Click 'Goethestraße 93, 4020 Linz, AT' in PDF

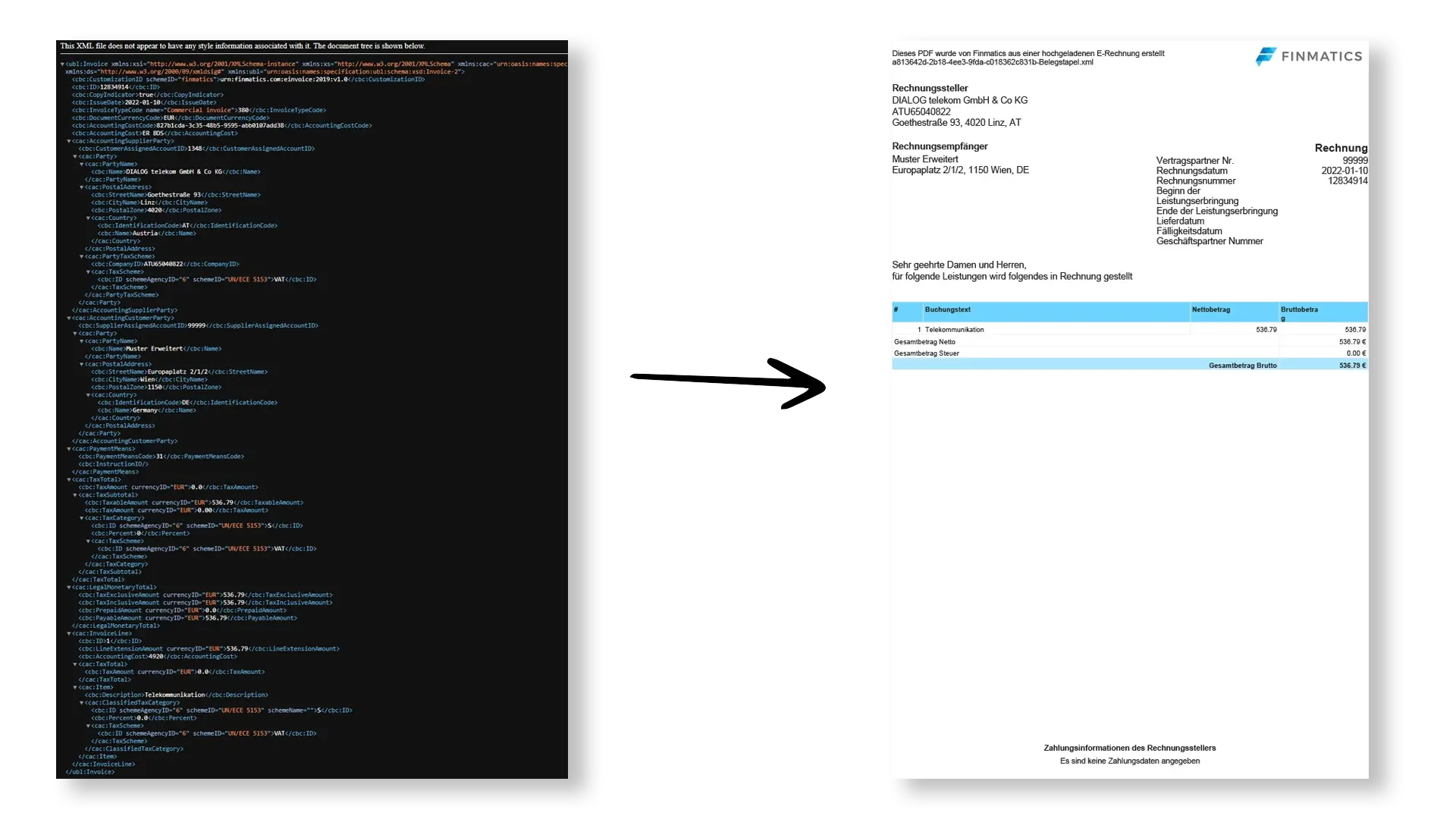click(956, 123)
